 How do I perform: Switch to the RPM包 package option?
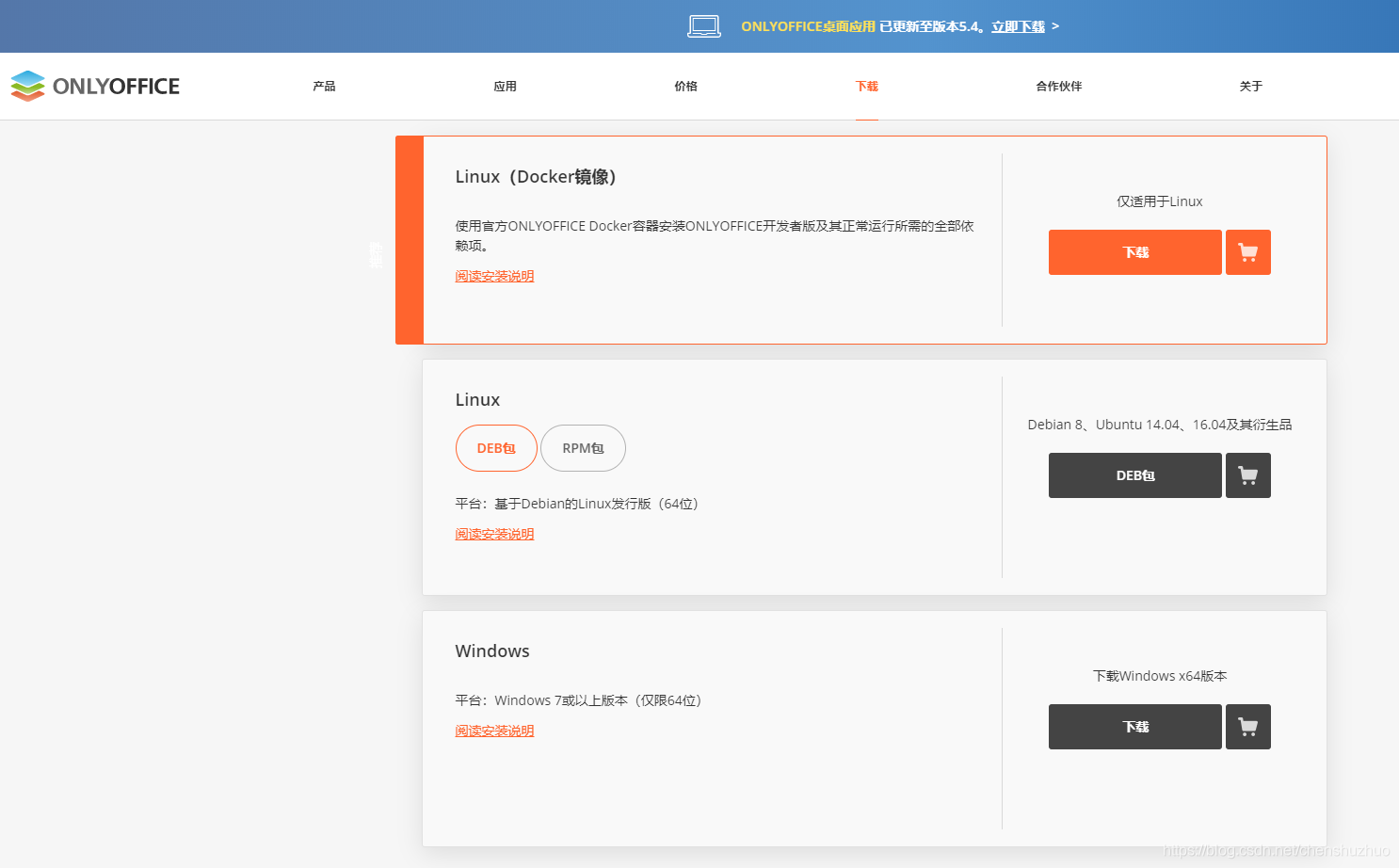click(583, 448)
